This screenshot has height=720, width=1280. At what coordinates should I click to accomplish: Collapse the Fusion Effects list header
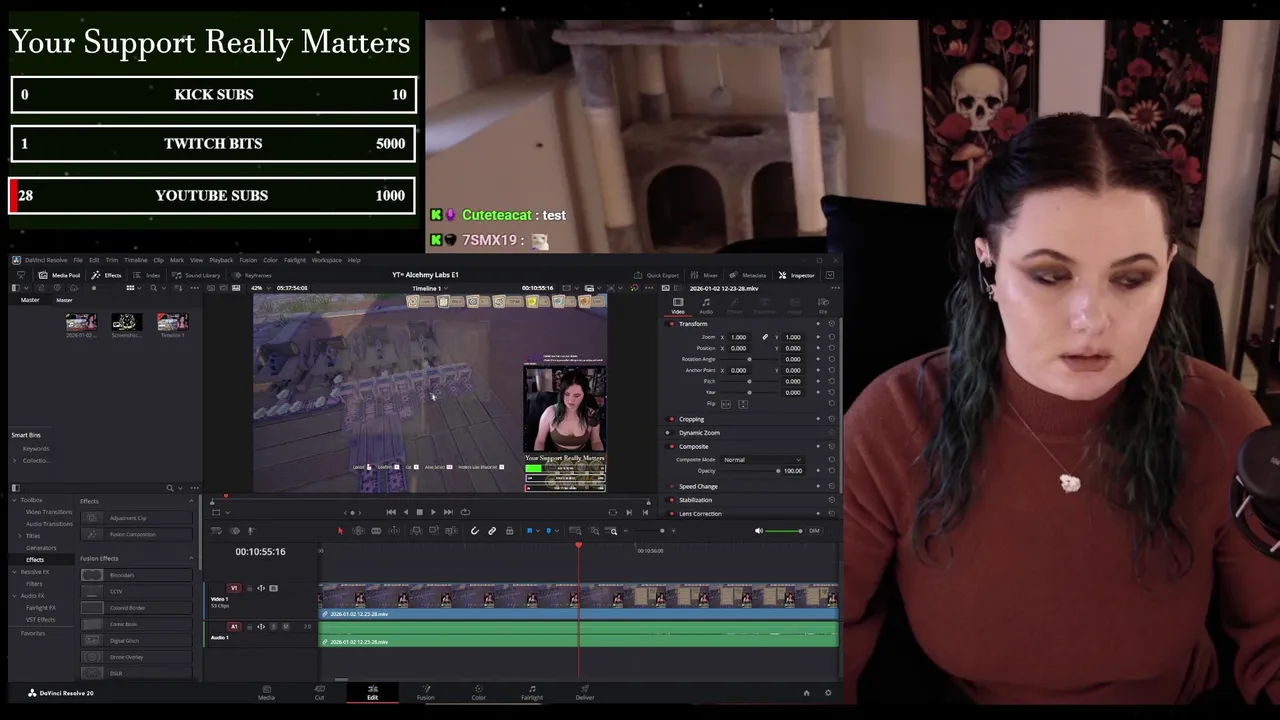(x=191, y=559)
